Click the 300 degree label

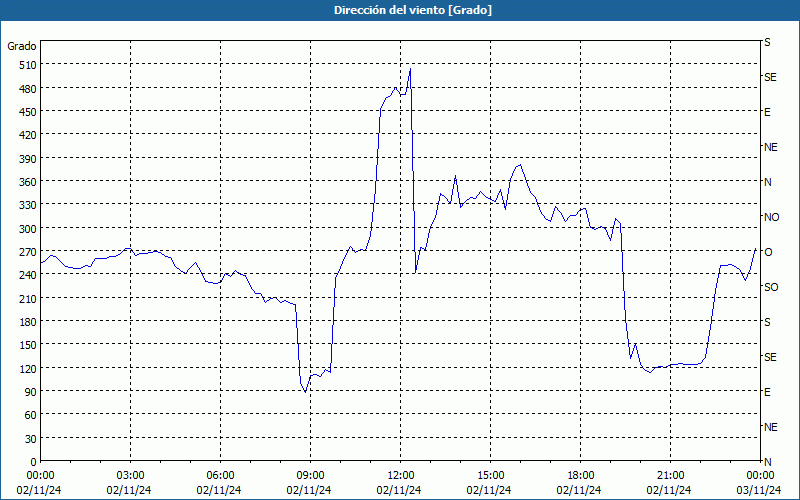click(28, 229)
